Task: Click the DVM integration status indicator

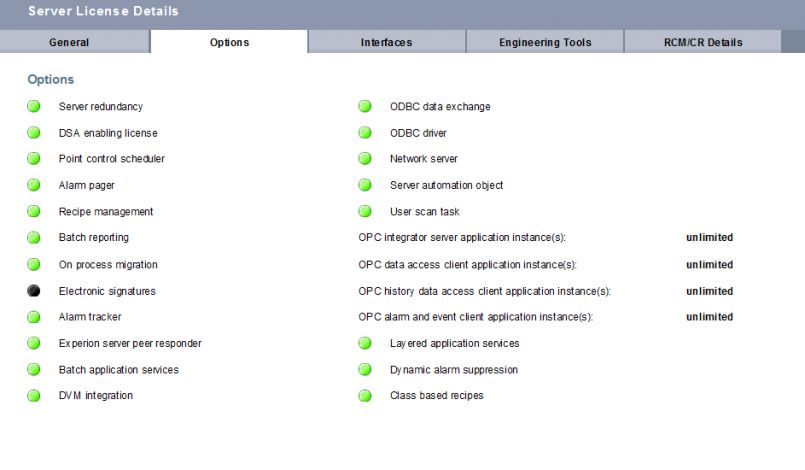Action: point(34,396)
